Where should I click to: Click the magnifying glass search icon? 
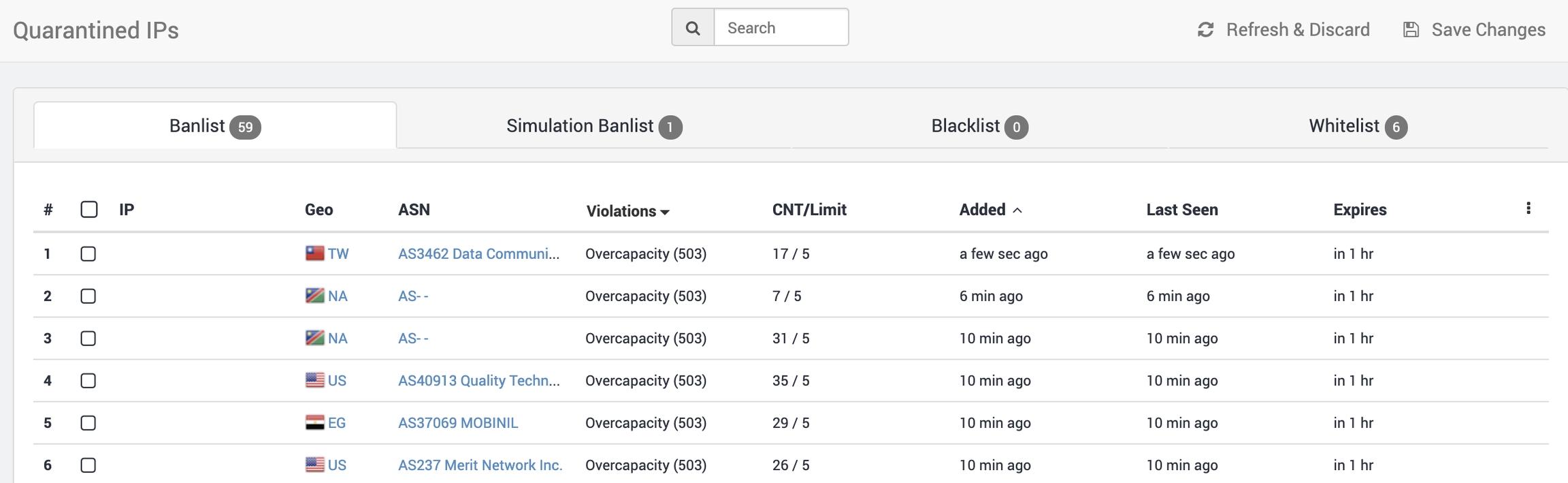click(693, 28)
